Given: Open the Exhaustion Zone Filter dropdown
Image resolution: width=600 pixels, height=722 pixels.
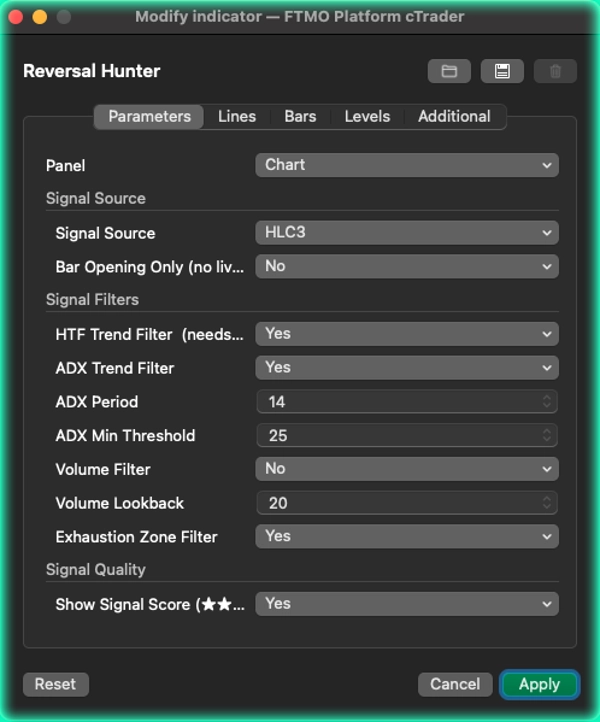Looking at the screenshot, I should pos(407,536).
